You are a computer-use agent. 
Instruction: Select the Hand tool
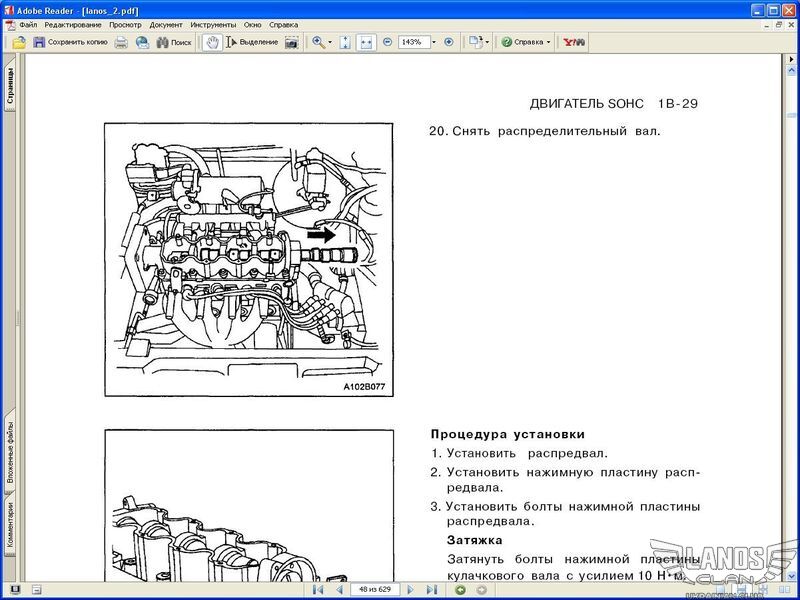(211, 42)
